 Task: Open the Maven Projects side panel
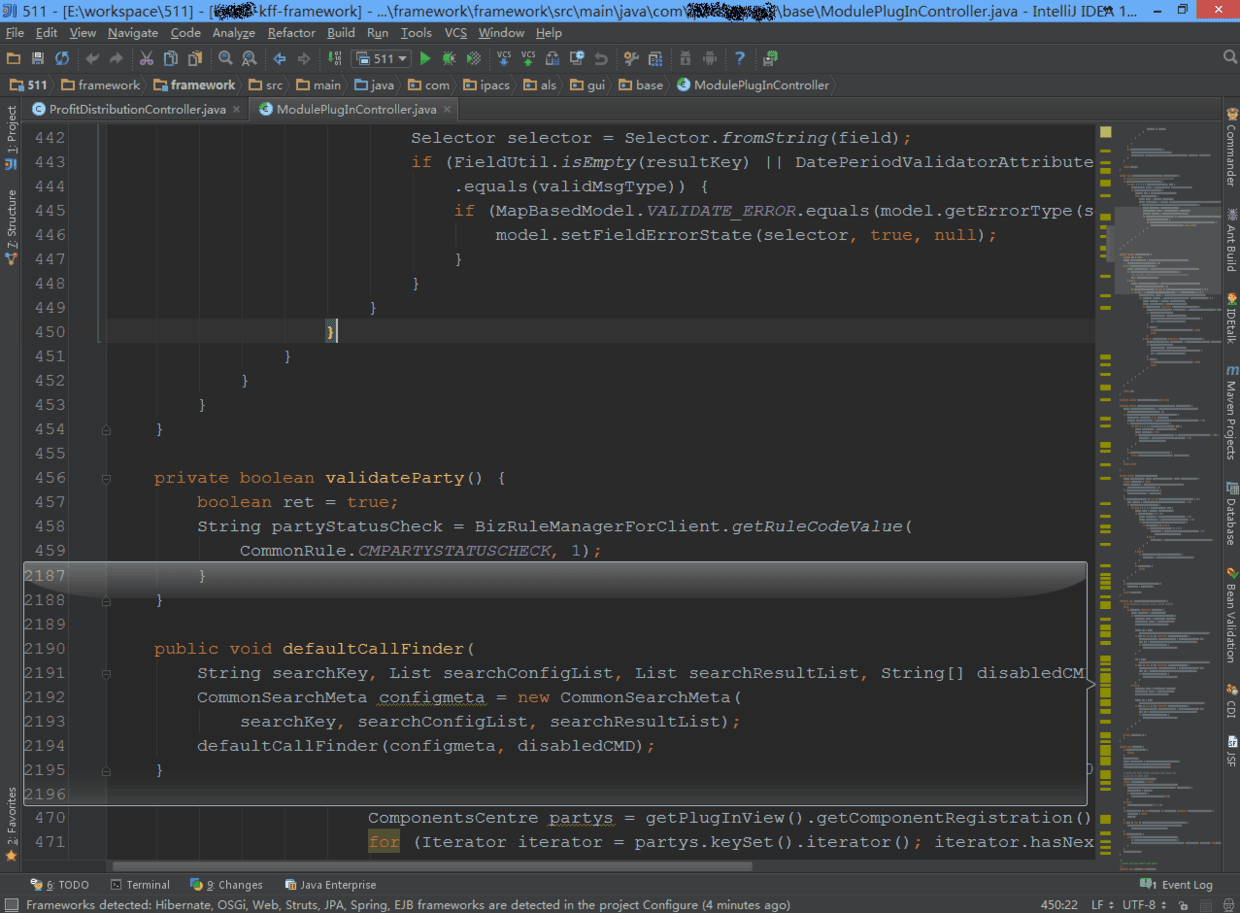(1231, 412)
